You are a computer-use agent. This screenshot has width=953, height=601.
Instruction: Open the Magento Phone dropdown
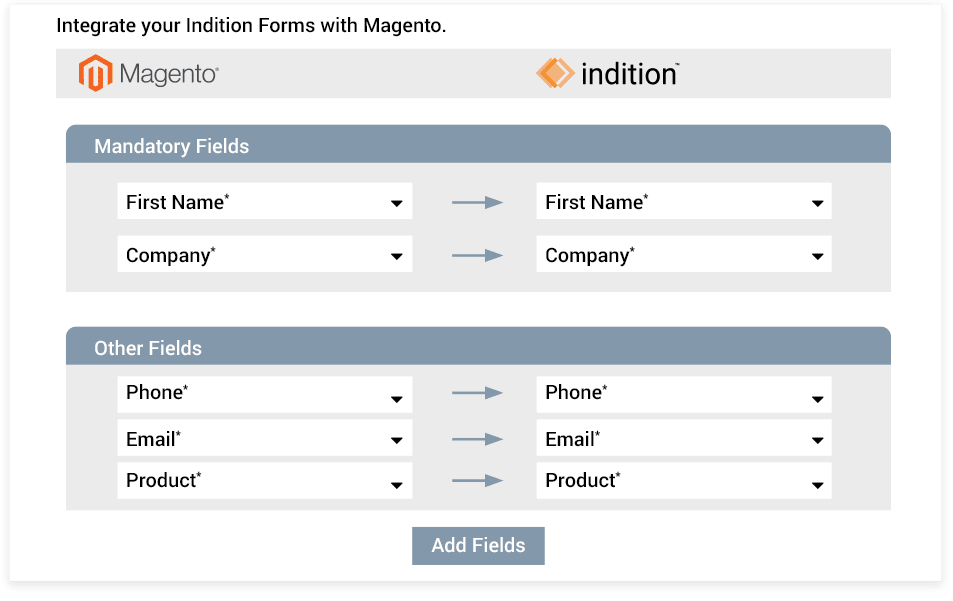[265, 394]
